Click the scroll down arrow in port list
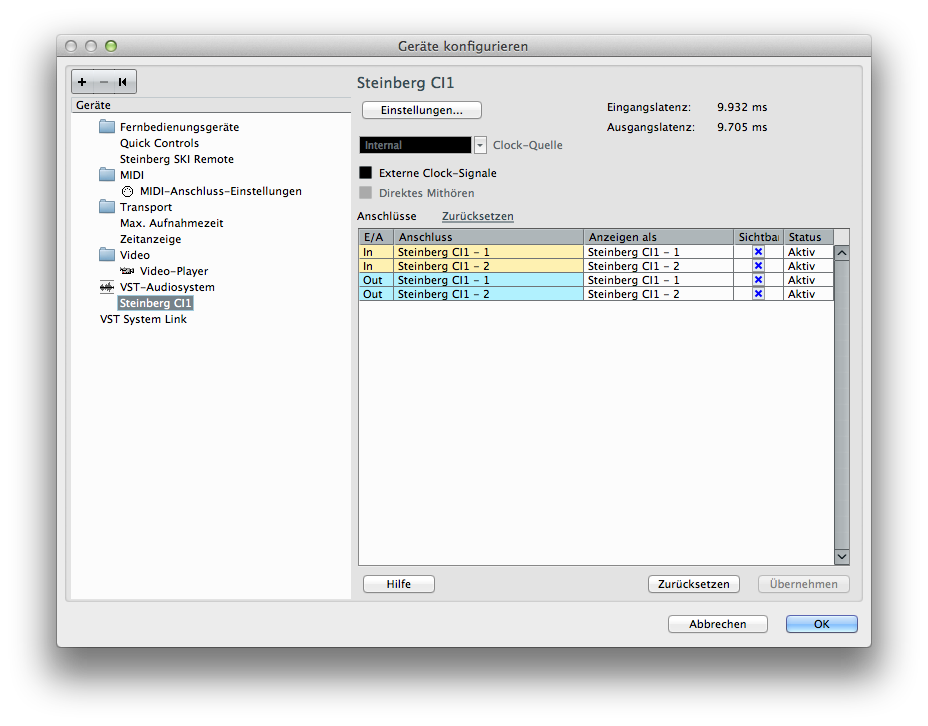The width and height of the screenshot is (928, 726). [x=842, y=557]
